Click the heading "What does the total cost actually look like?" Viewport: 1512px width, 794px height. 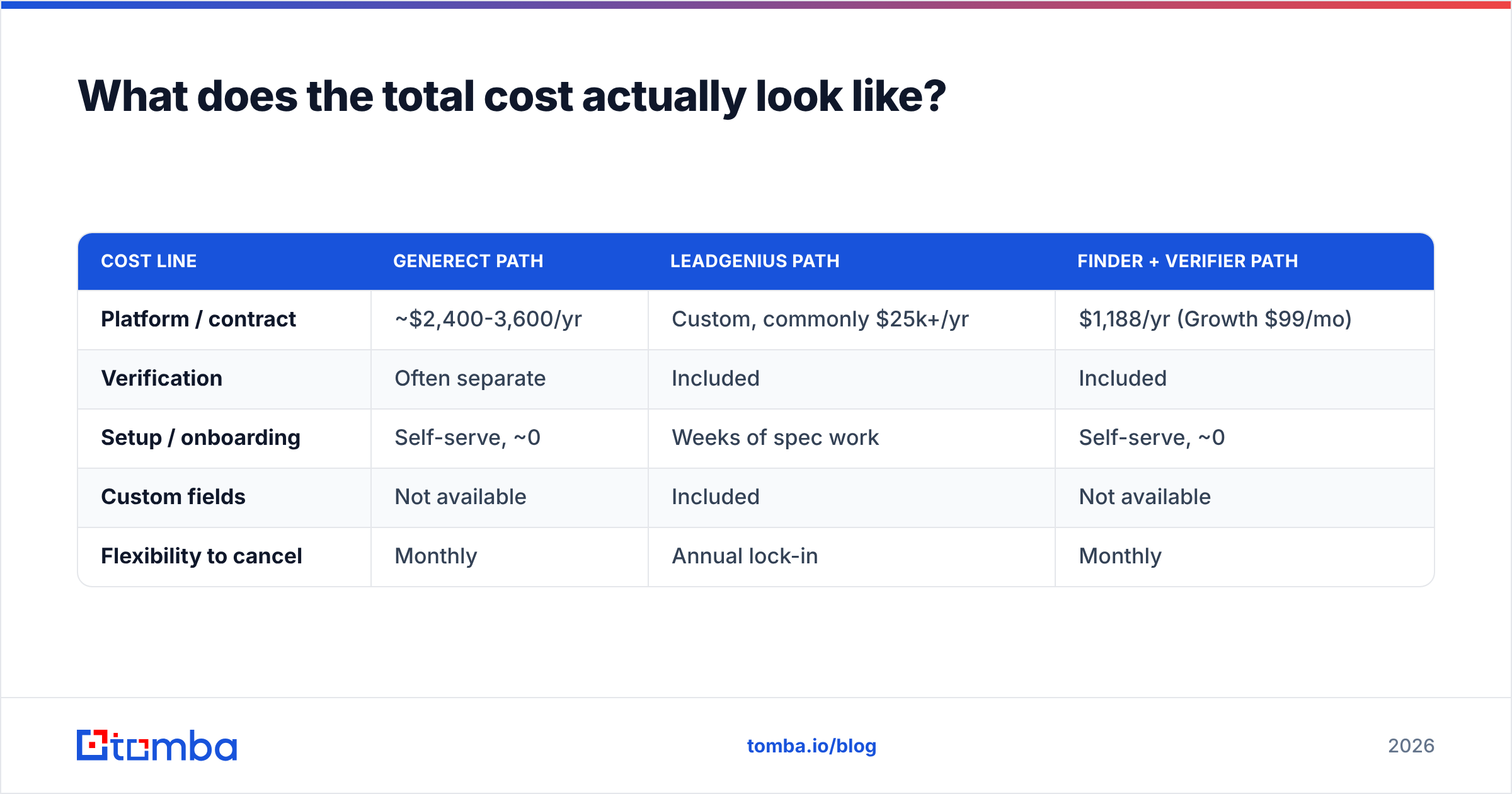coord(512,96)
